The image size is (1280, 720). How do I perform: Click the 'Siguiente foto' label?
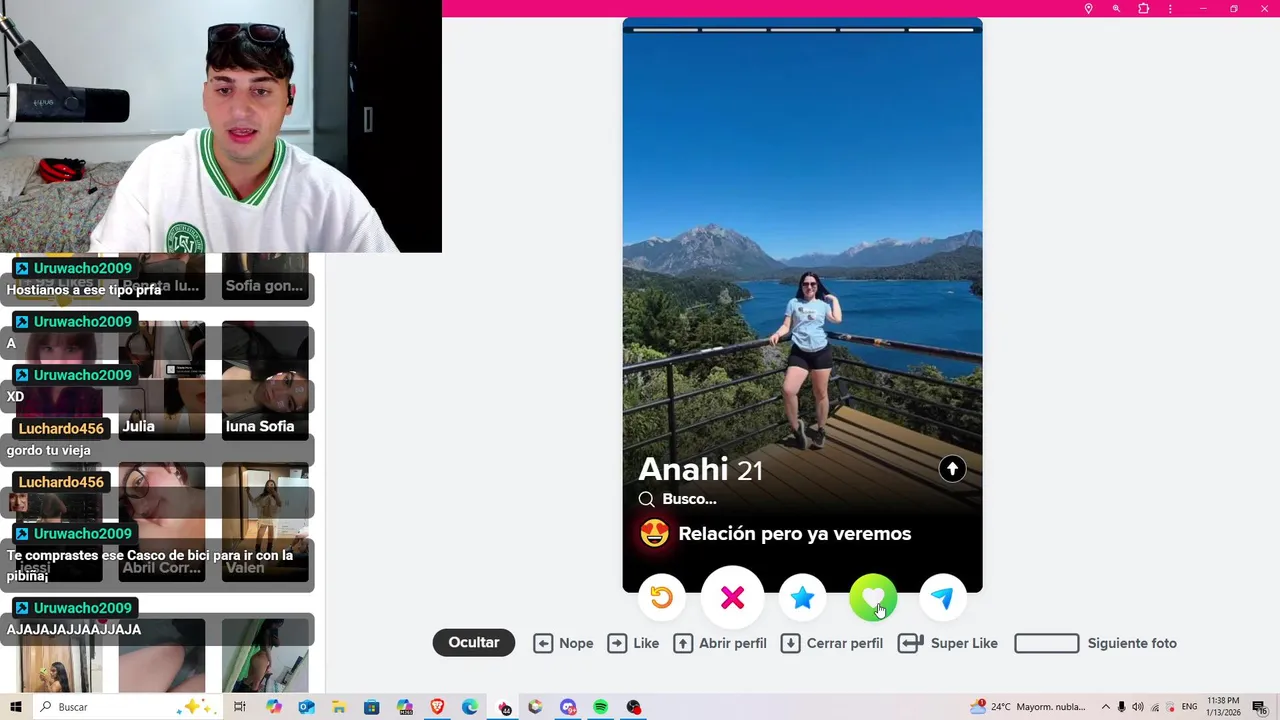click(x=1132, y=643)
